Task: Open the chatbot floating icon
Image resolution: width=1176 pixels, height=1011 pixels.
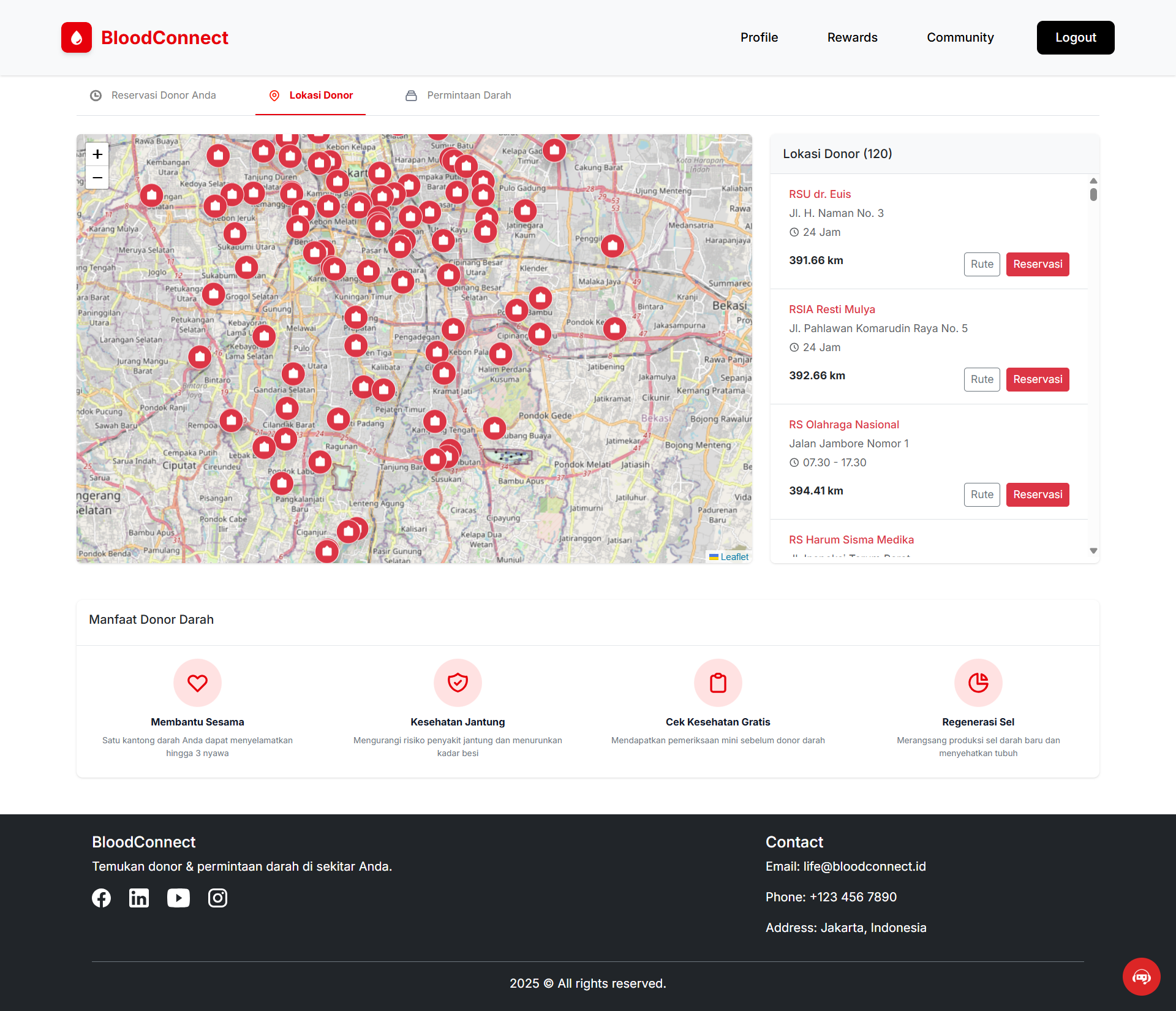Action: coord(1141,977)
